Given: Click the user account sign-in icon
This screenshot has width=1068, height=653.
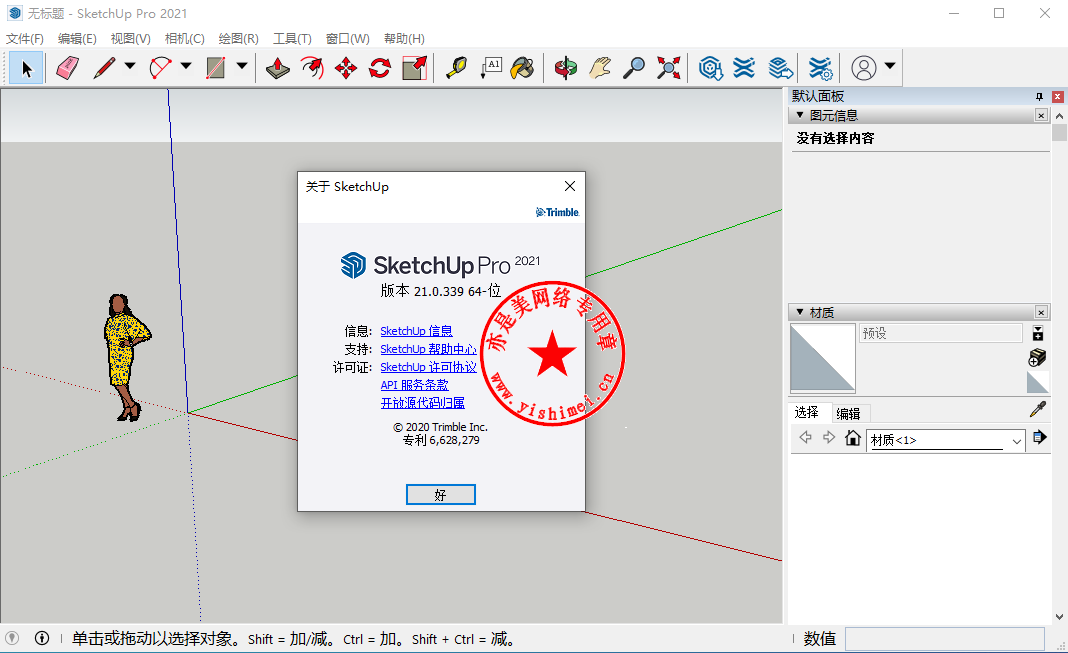Looking at the screenshot, I should click(x=864, y=68).
